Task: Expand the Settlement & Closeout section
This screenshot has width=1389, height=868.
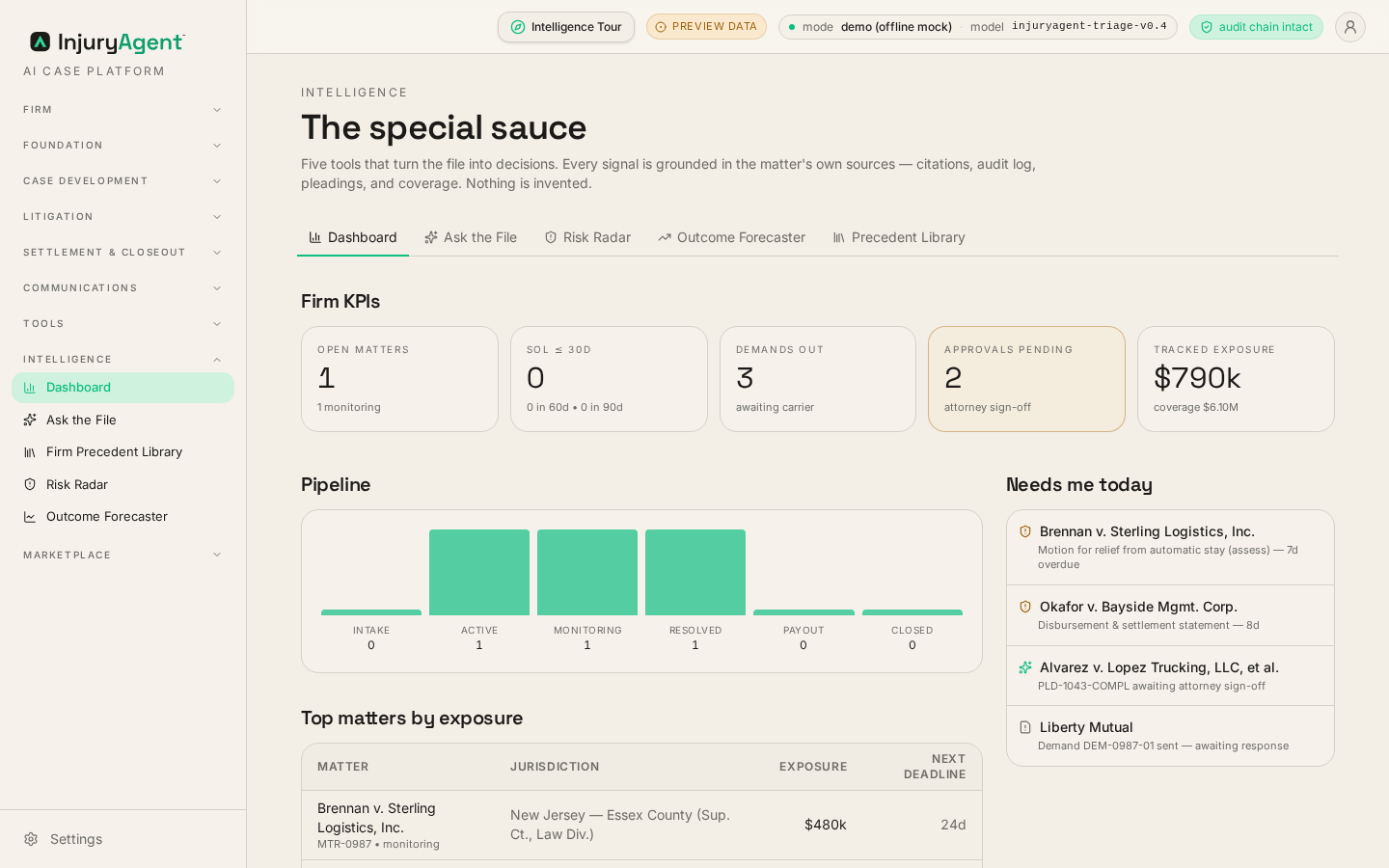Action: click(123, 253)
